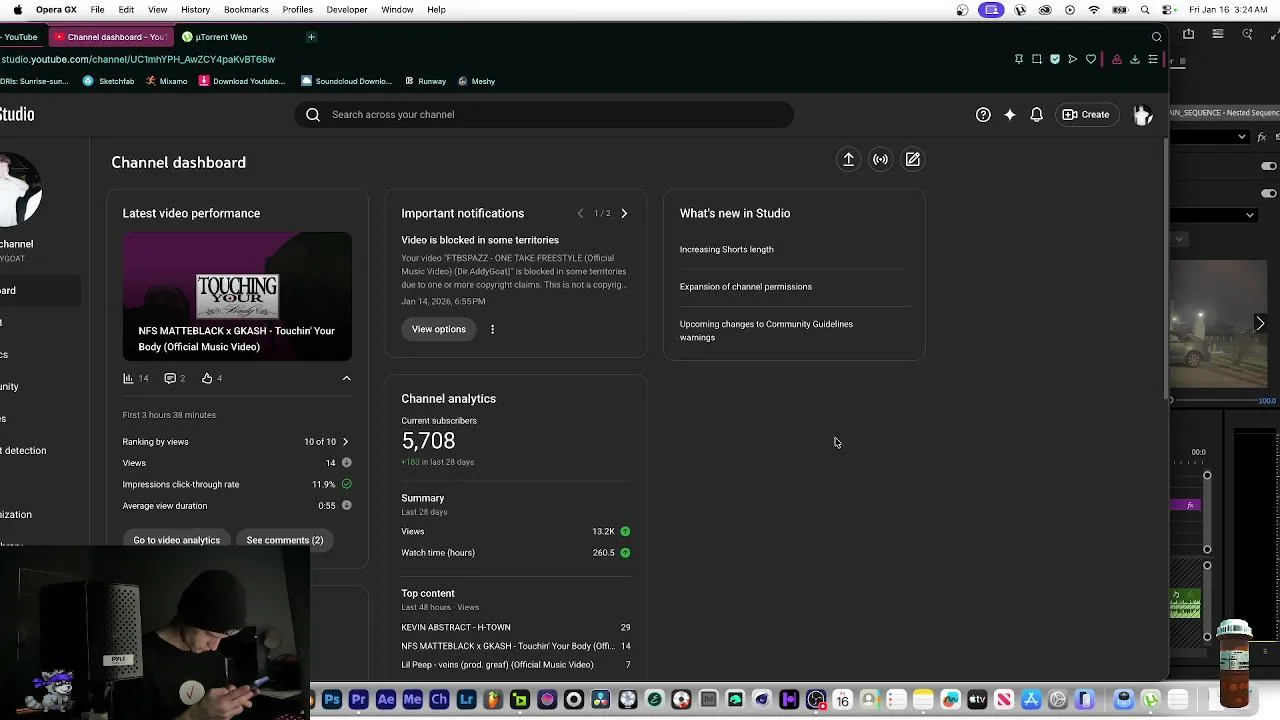This screenshot has height=720, width=1280.
Task: Select Lil Peep - veins top content row
Action: [515, 665]
